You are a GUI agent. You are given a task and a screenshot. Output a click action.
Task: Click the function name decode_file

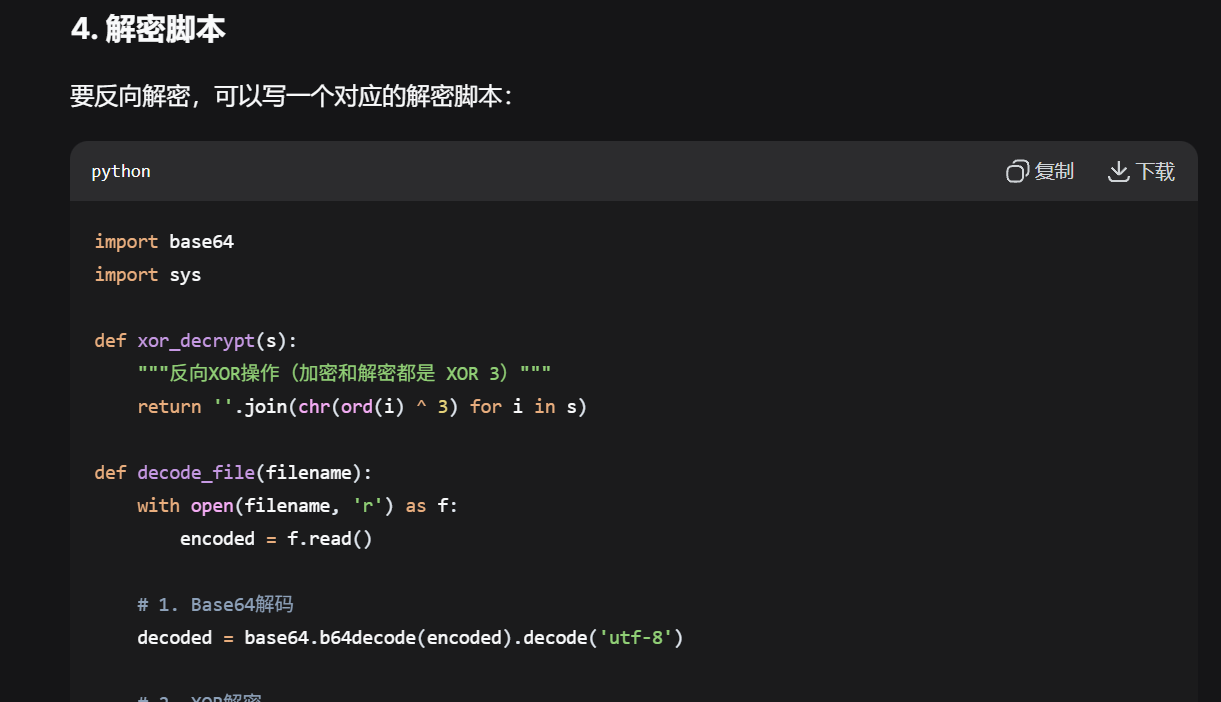pyautogui.click(x=196, y=472)
